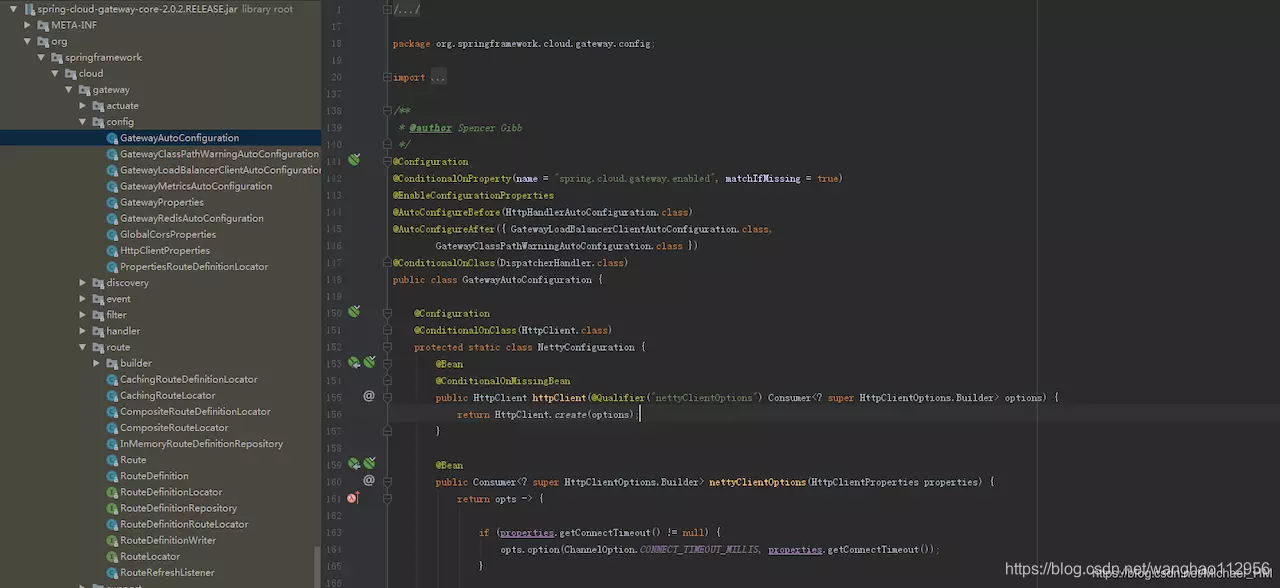
Task: Click the @author tag in the Javadoc
Action: 430,128
